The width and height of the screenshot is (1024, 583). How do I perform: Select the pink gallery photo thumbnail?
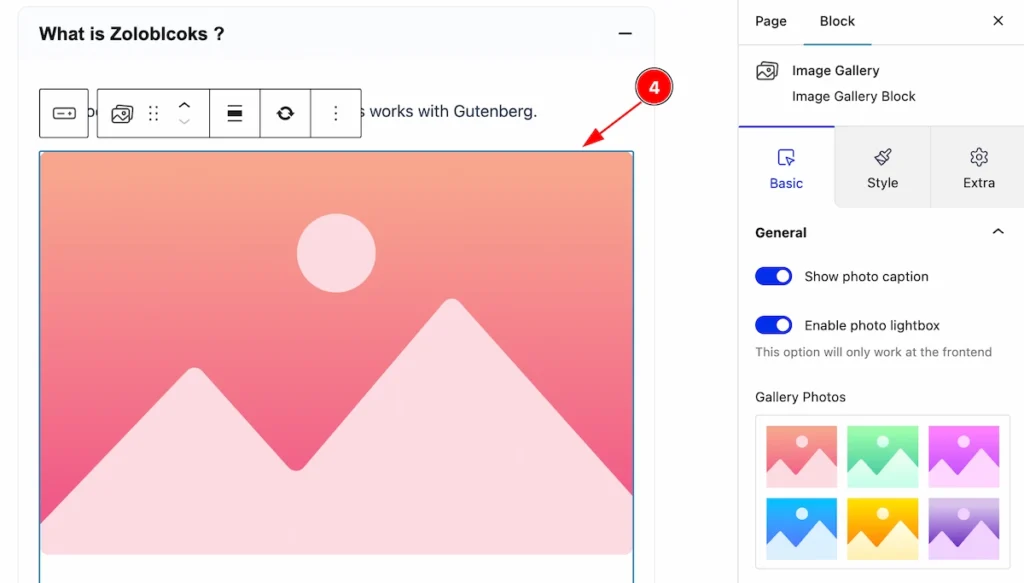(801, 456)
